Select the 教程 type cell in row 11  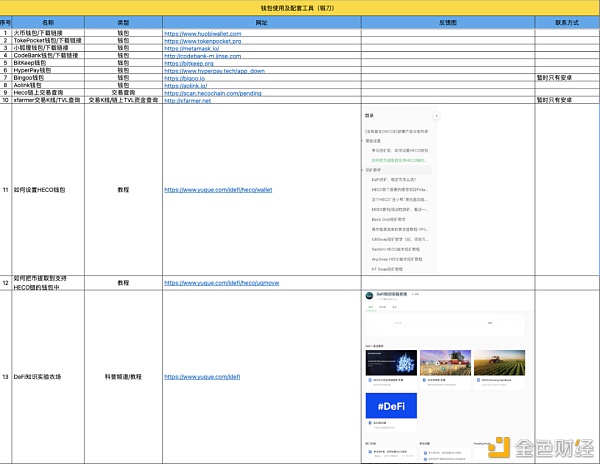[x=123, y=190]
